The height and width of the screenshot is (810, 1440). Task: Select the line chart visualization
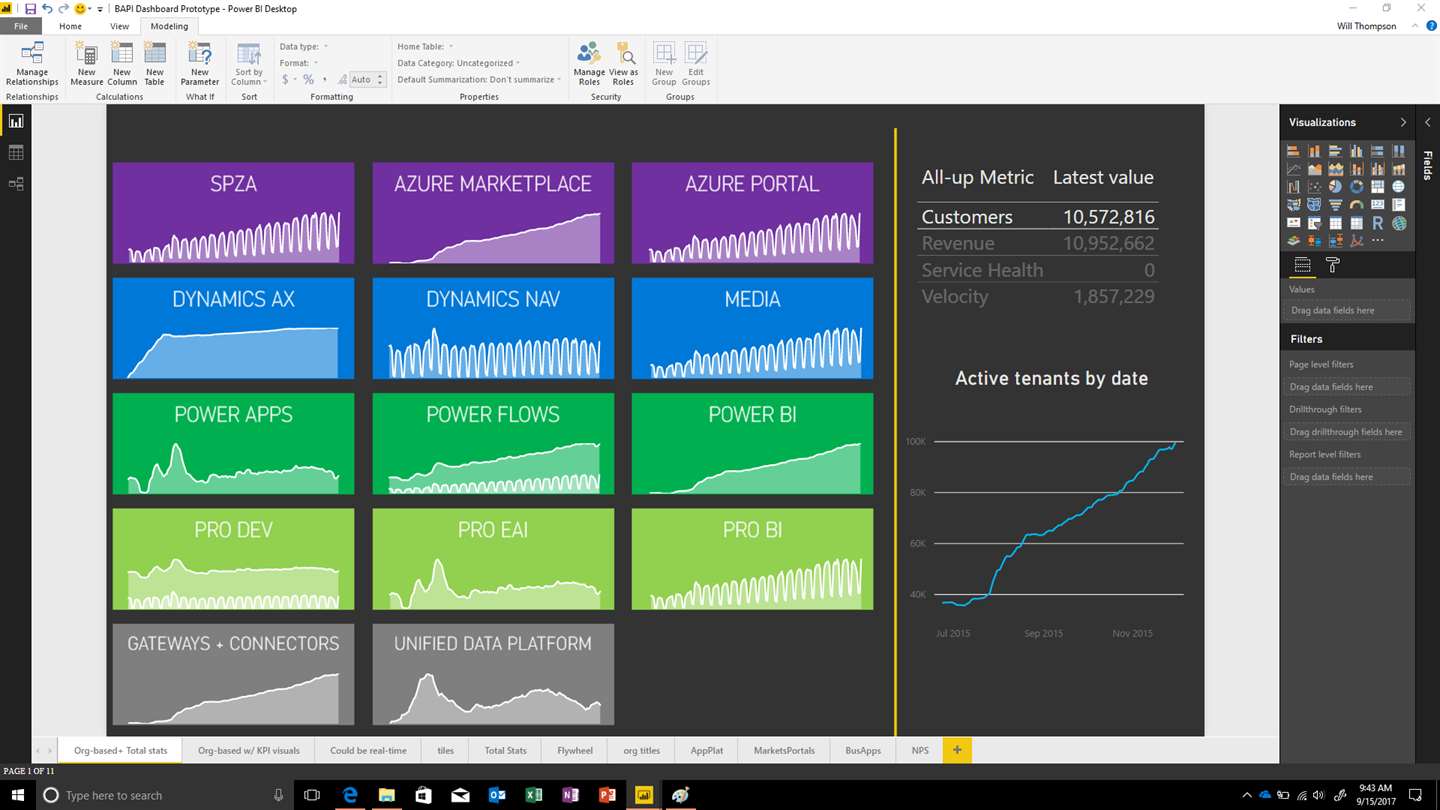(x=1294, y=168)
